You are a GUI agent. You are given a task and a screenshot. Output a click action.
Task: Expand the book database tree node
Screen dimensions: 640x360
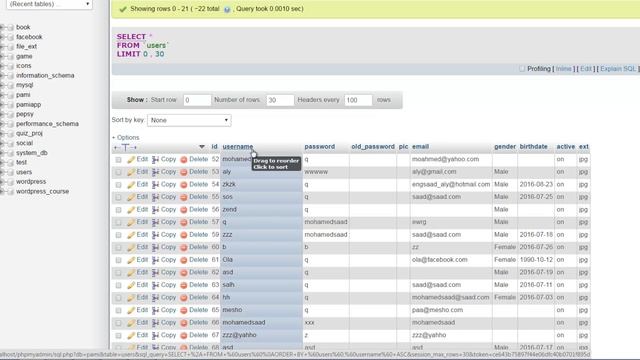(2, 27)
